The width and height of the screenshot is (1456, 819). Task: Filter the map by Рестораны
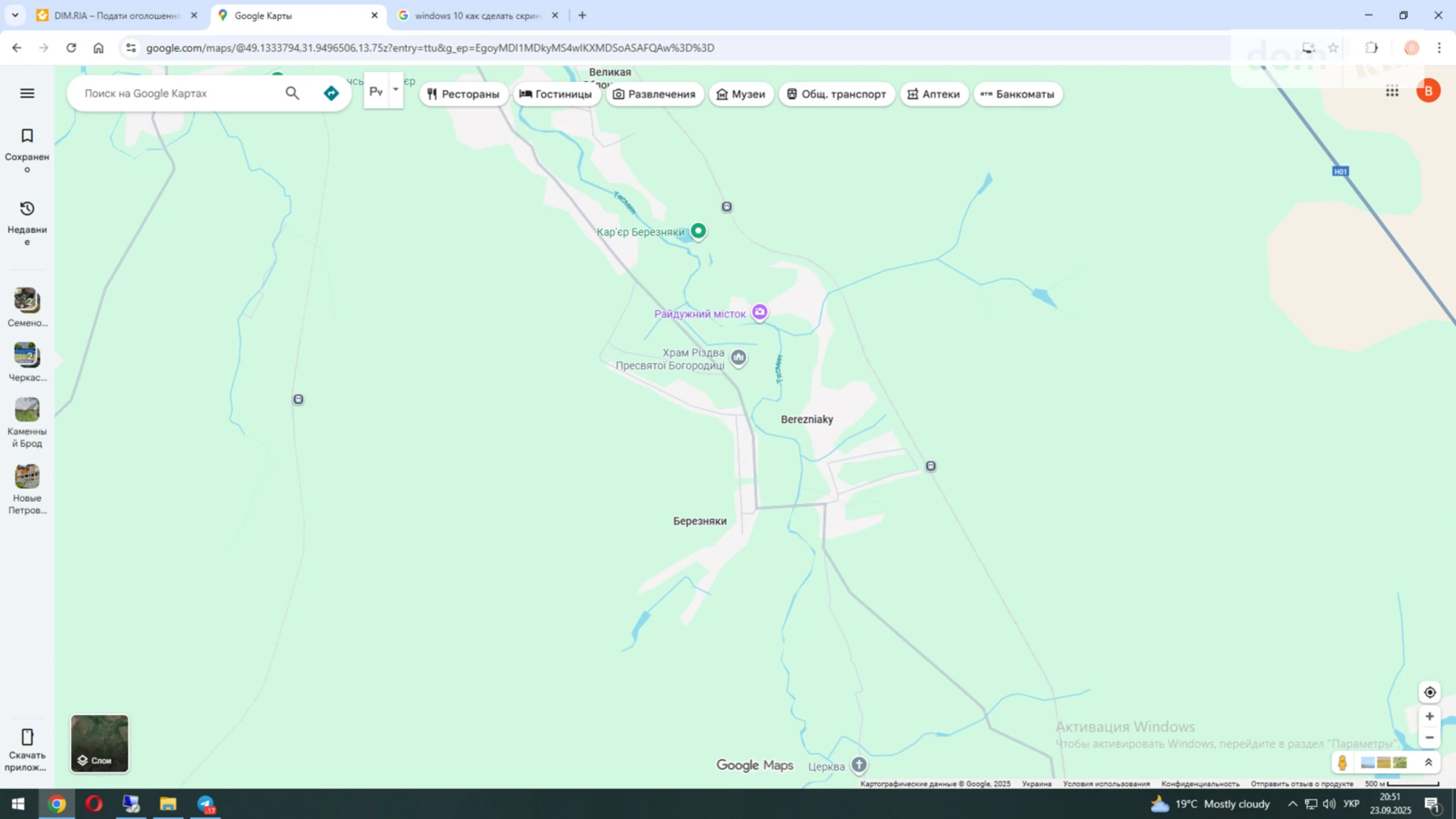point(463,94)
